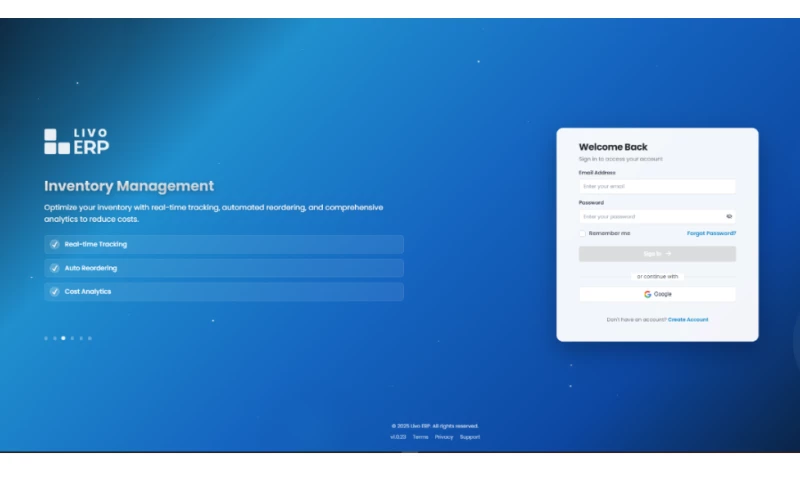Jump to the fourth carousel slide dot
Viewport: 800px width, 480px height.
(72, 338)
